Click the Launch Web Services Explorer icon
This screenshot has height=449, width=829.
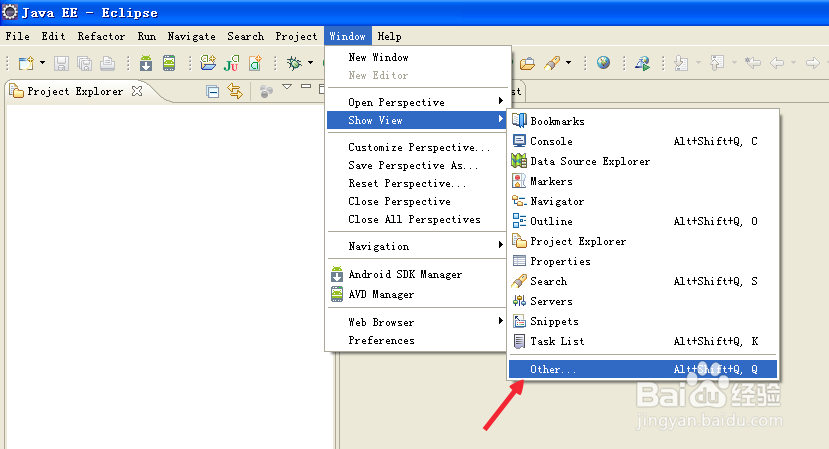(x=642, y=63)
